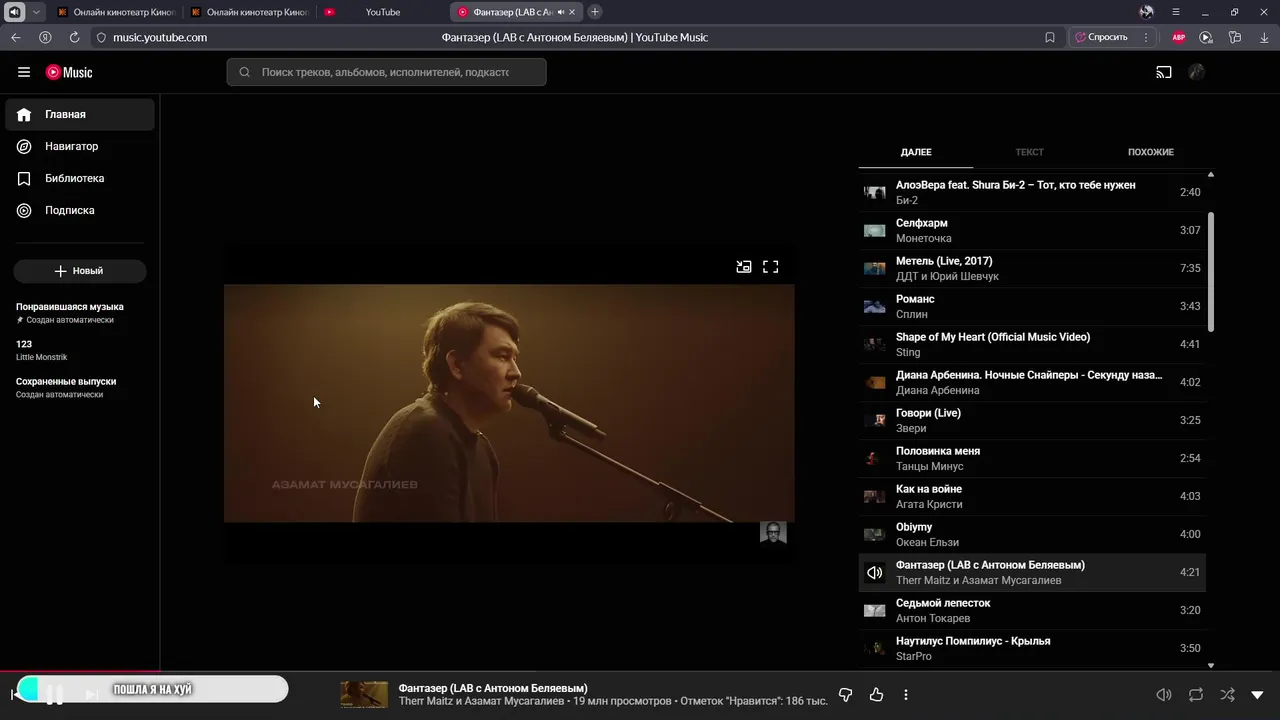The image size is (1280, 720).
Task: Mute the tab via the speaker button
Action: [x=14, y=12]
